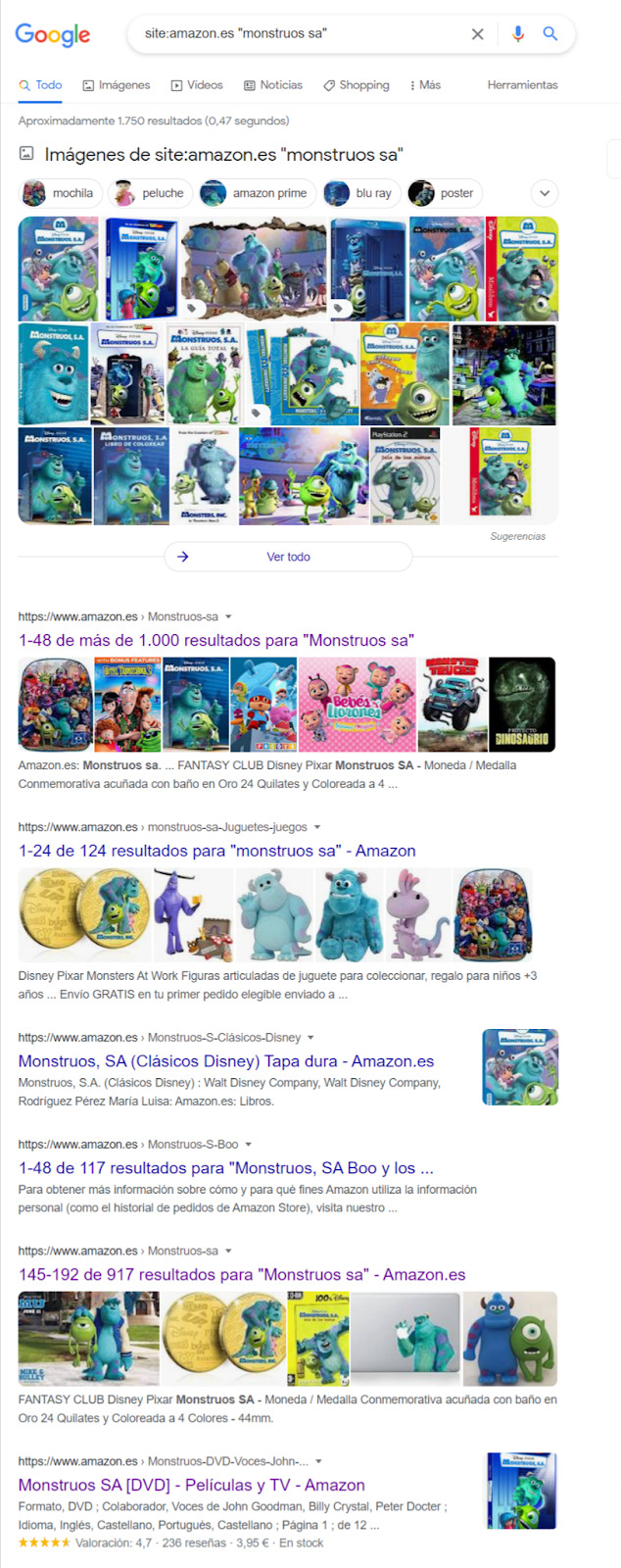Select the blu ray filter chip

359,193
